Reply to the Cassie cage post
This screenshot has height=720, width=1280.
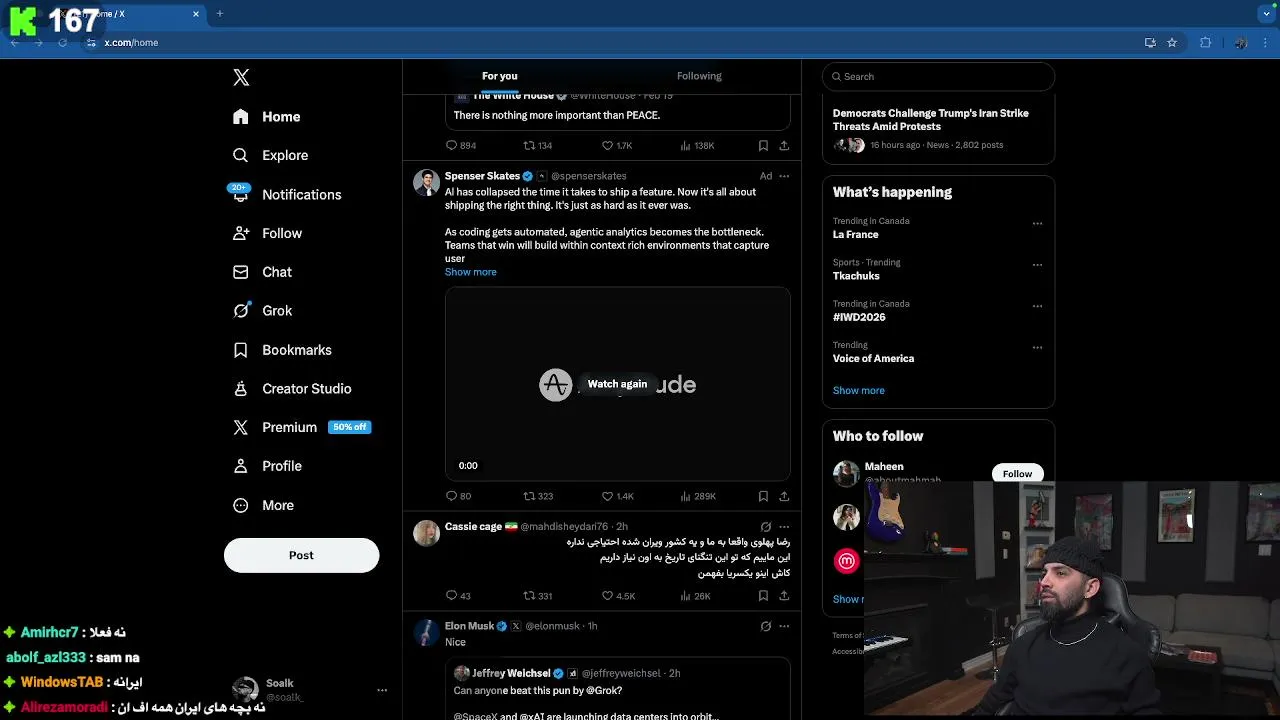coord(459,596)
